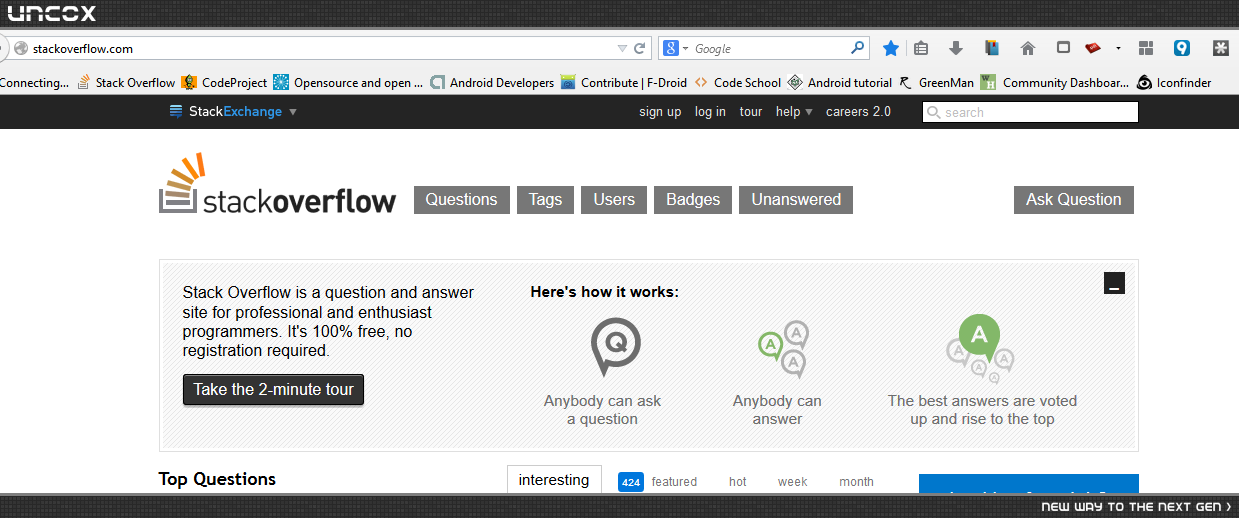Click the magnifier in Google search box
This screenshot has height=518, width=1239.
858,47
